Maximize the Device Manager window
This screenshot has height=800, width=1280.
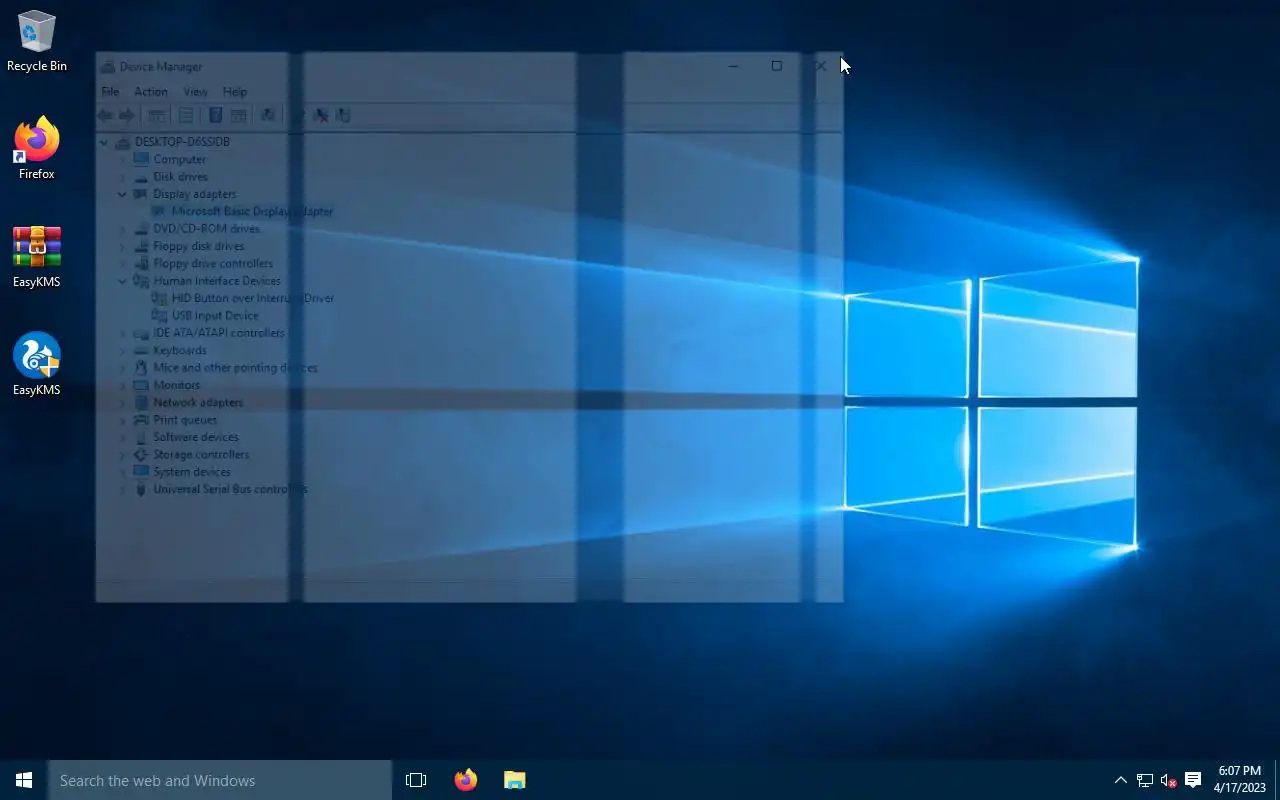[777, 66]
